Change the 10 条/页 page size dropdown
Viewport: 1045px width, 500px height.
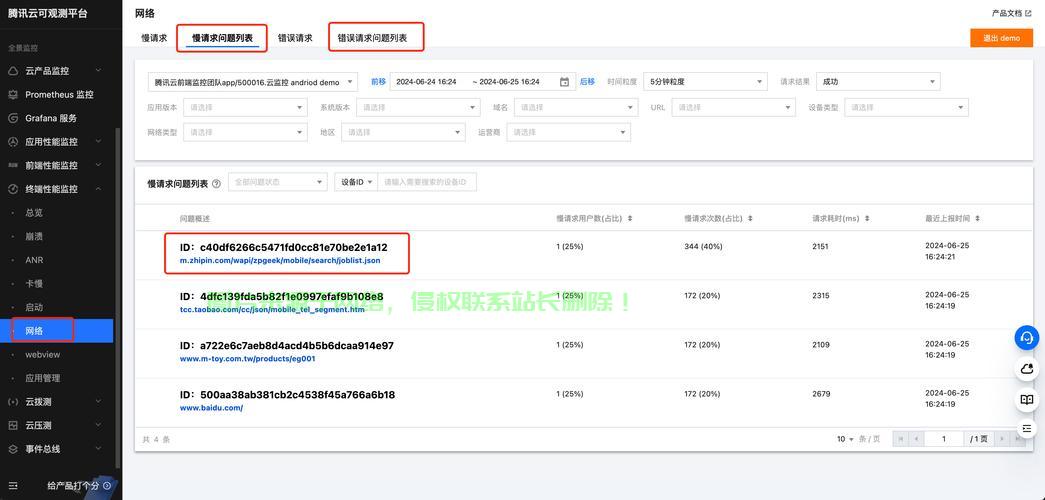(x=845, y=439)
